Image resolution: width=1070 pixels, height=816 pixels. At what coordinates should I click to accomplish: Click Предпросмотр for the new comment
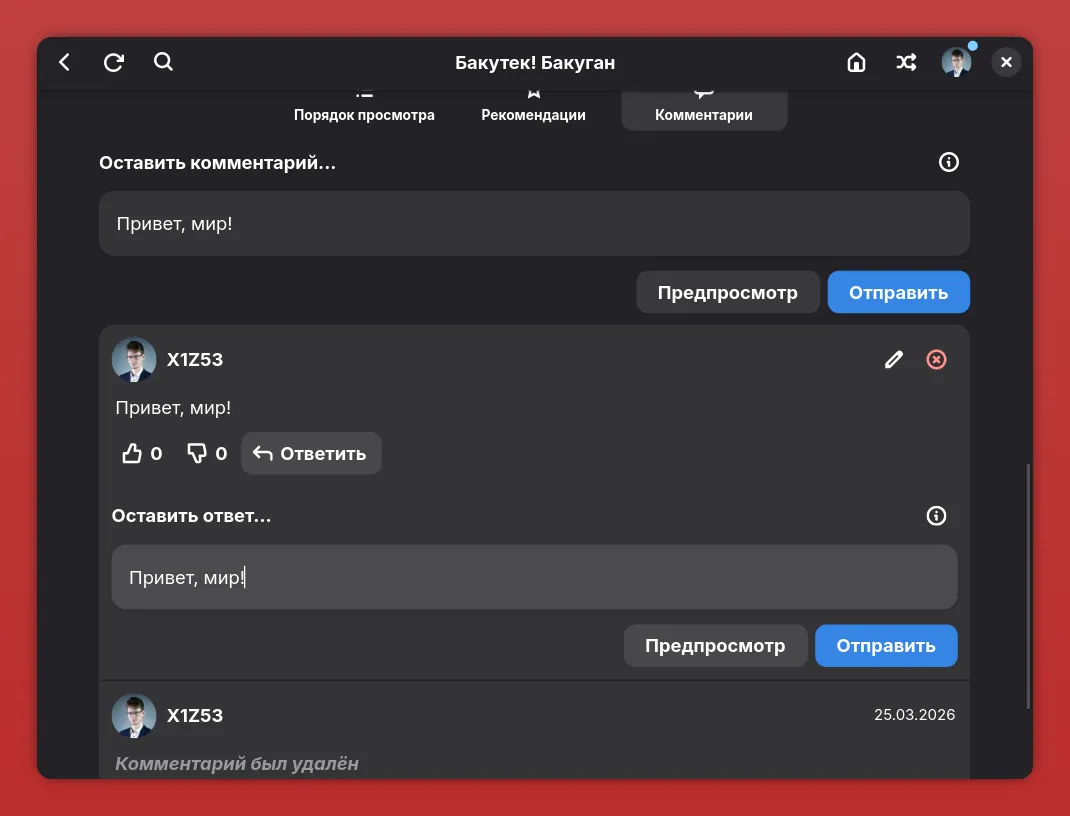[727, 293]
